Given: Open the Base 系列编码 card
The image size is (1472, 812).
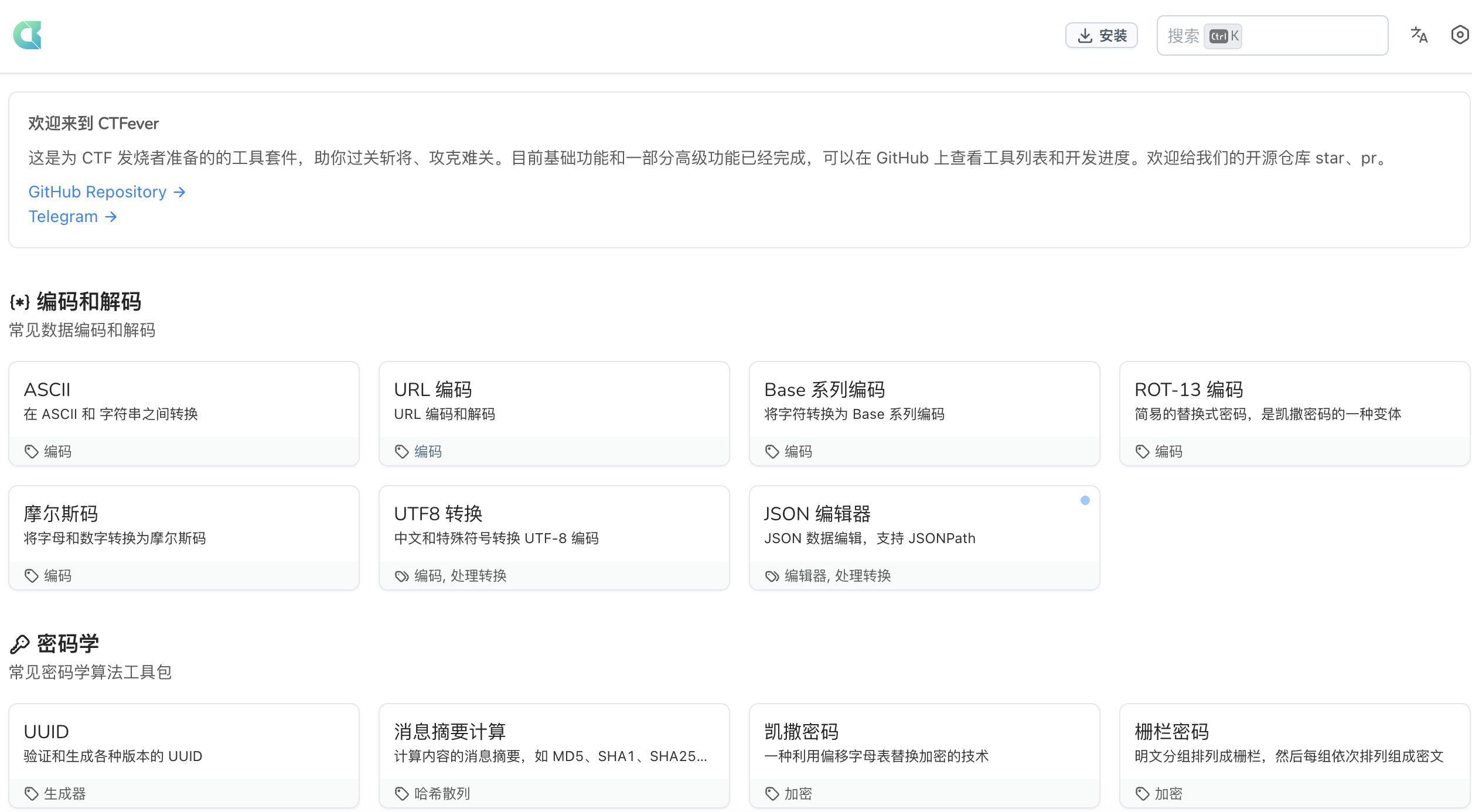Looking at the screenshot, I should click(924, 414).
